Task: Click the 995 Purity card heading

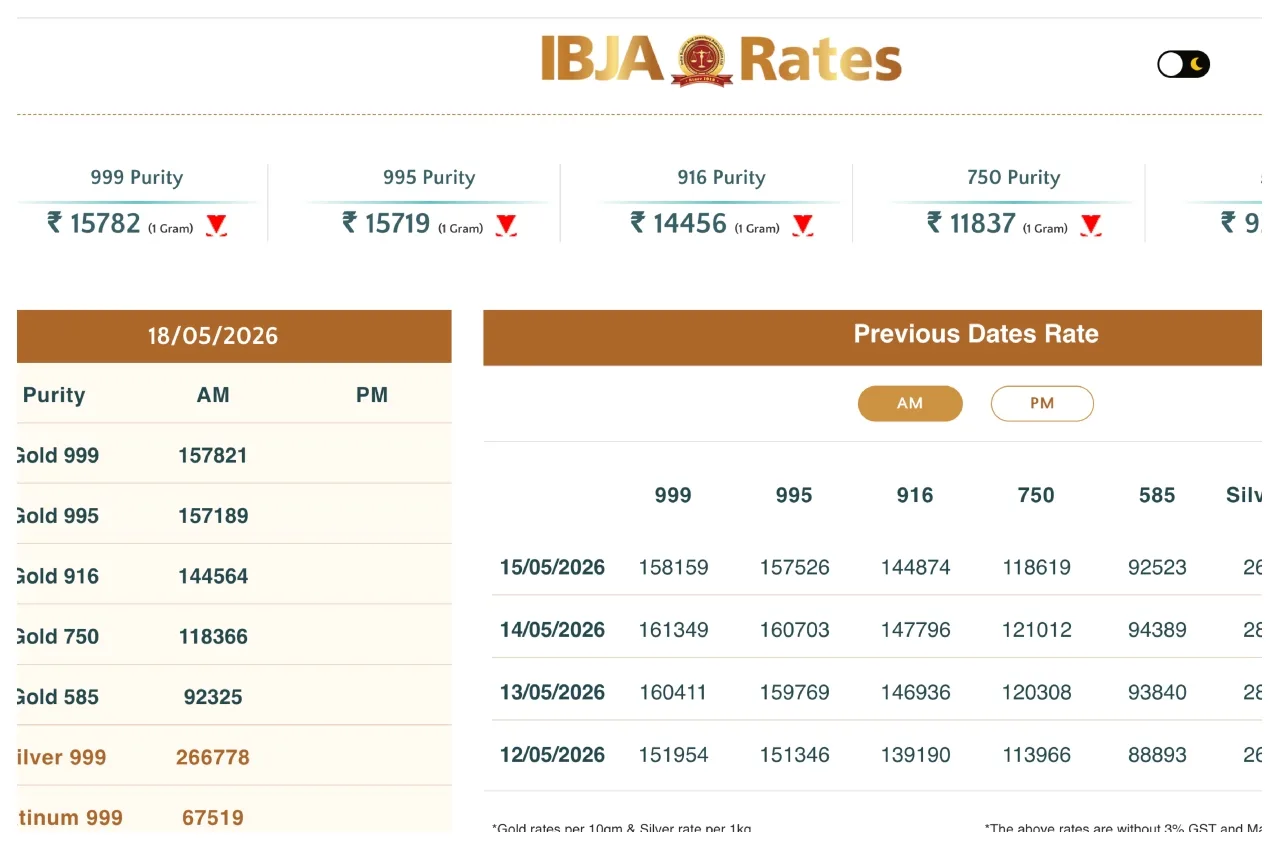Action: point(429,178)
